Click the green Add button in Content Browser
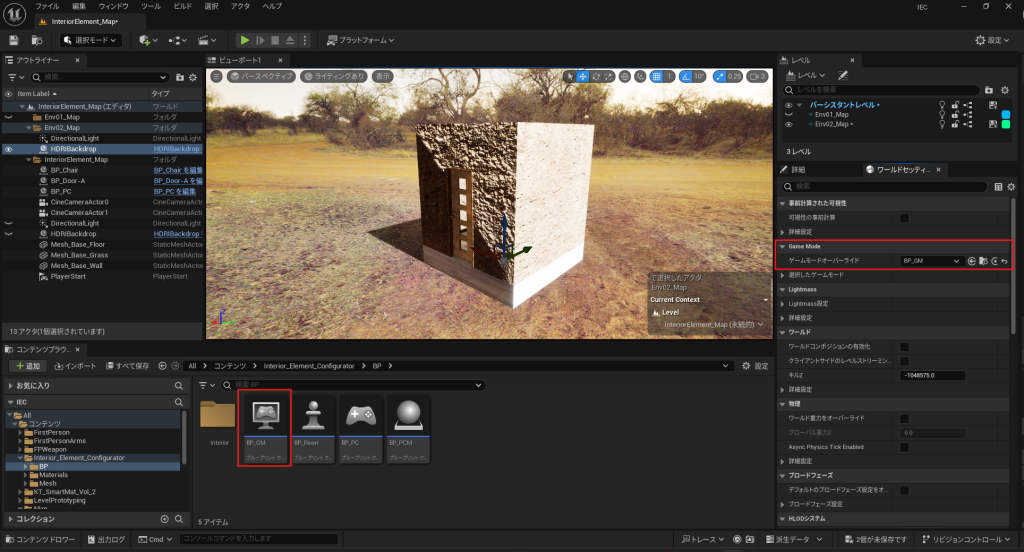The image size is (1024, 552). pyautogui.click(x=27, y=366)
